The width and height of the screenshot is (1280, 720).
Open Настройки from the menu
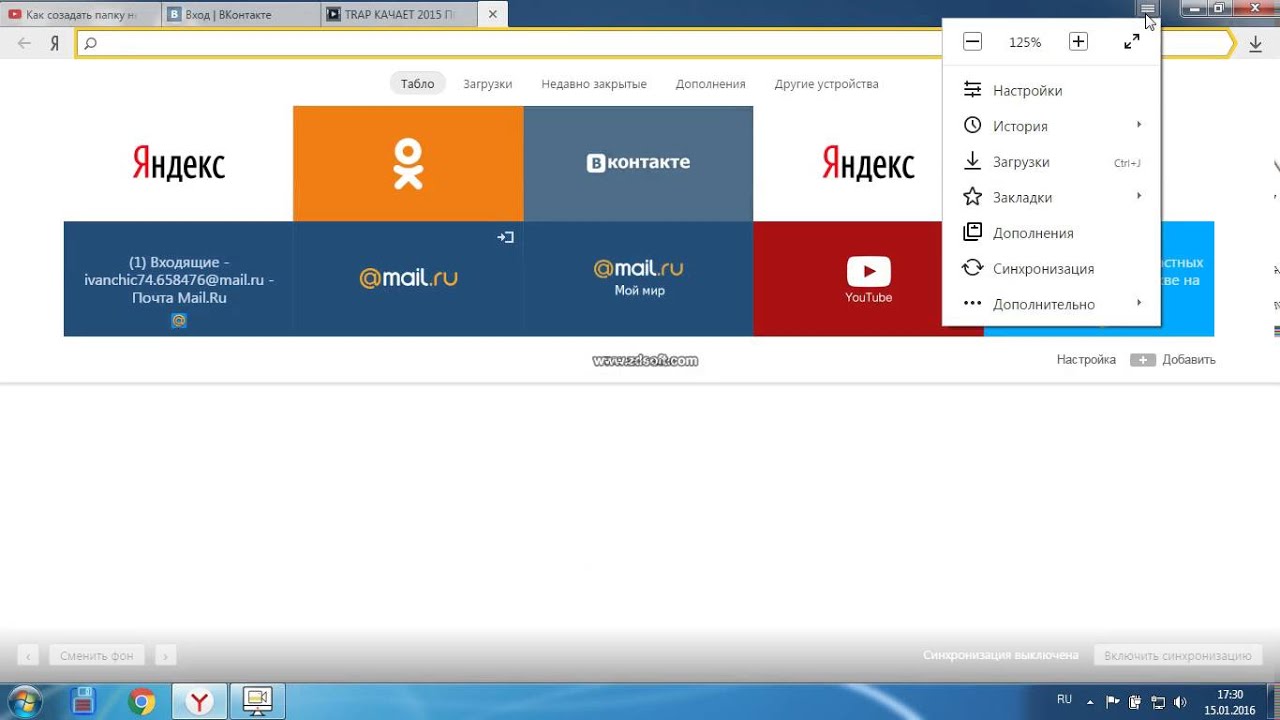point(1051,90)
